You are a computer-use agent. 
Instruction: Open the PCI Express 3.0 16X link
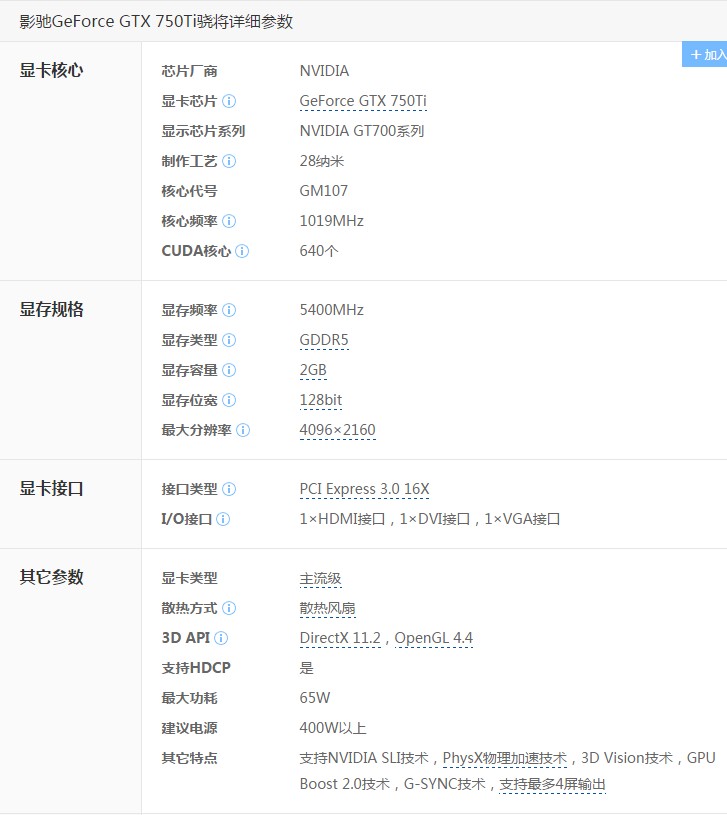click(364, 489)
